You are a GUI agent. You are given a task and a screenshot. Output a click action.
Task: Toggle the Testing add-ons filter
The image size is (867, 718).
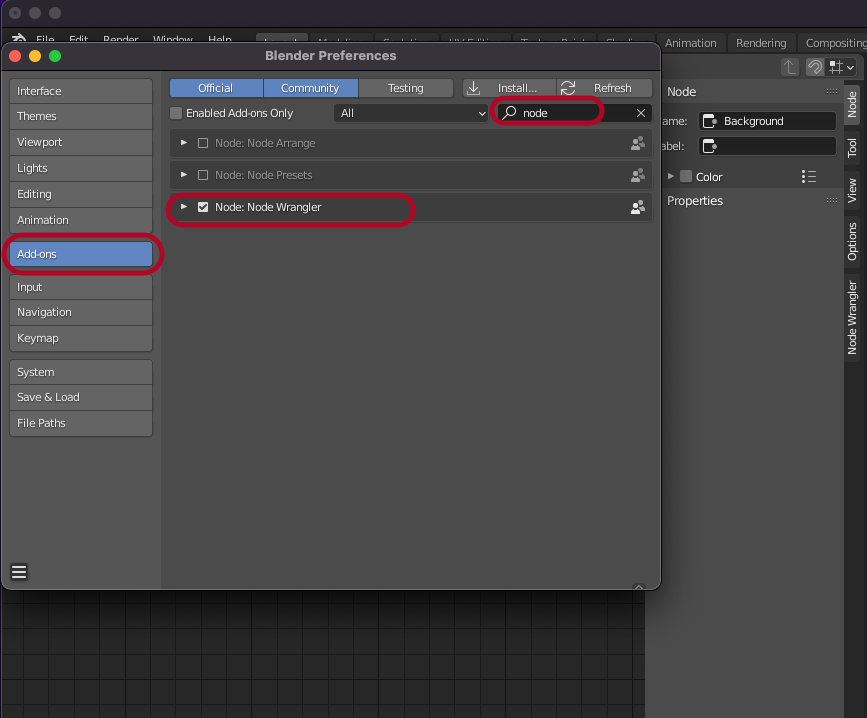(x=406, y=88)
